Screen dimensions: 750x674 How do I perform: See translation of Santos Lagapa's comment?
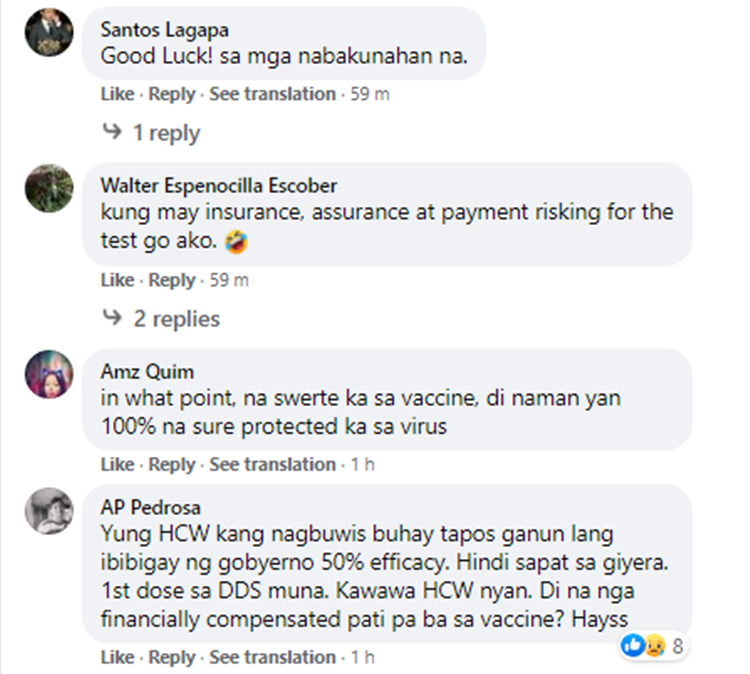[x=272, y=94]
